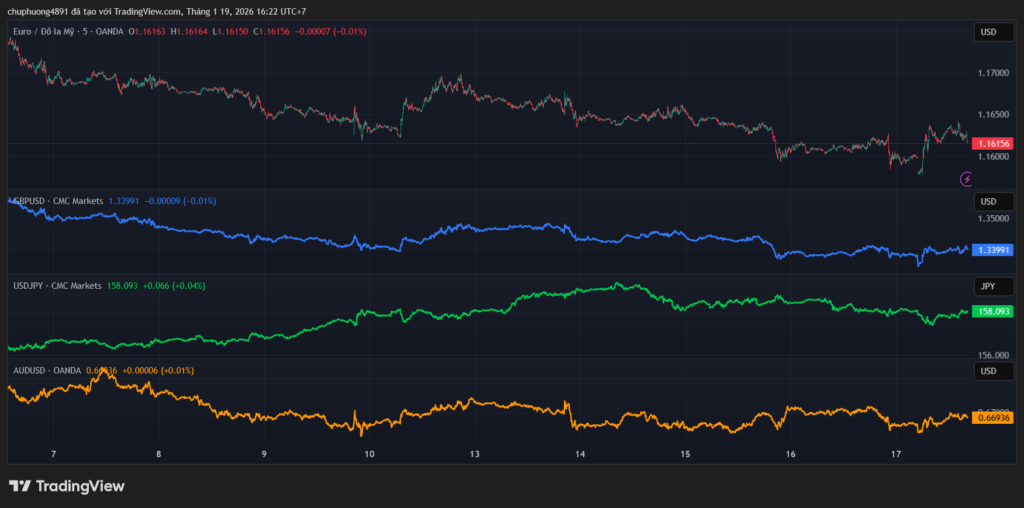The width and height of the screenshot is (1024, 508).
Task: Open the USD currency selector of the EUR/USD pane
Action: pyautogui.click(x=988, y=33)
